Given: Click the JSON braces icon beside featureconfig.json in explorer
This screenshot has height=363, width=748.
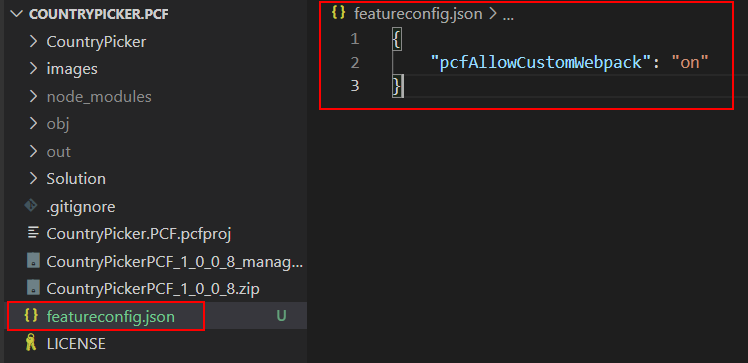Looking at the screenshot, I should point(31,316).
